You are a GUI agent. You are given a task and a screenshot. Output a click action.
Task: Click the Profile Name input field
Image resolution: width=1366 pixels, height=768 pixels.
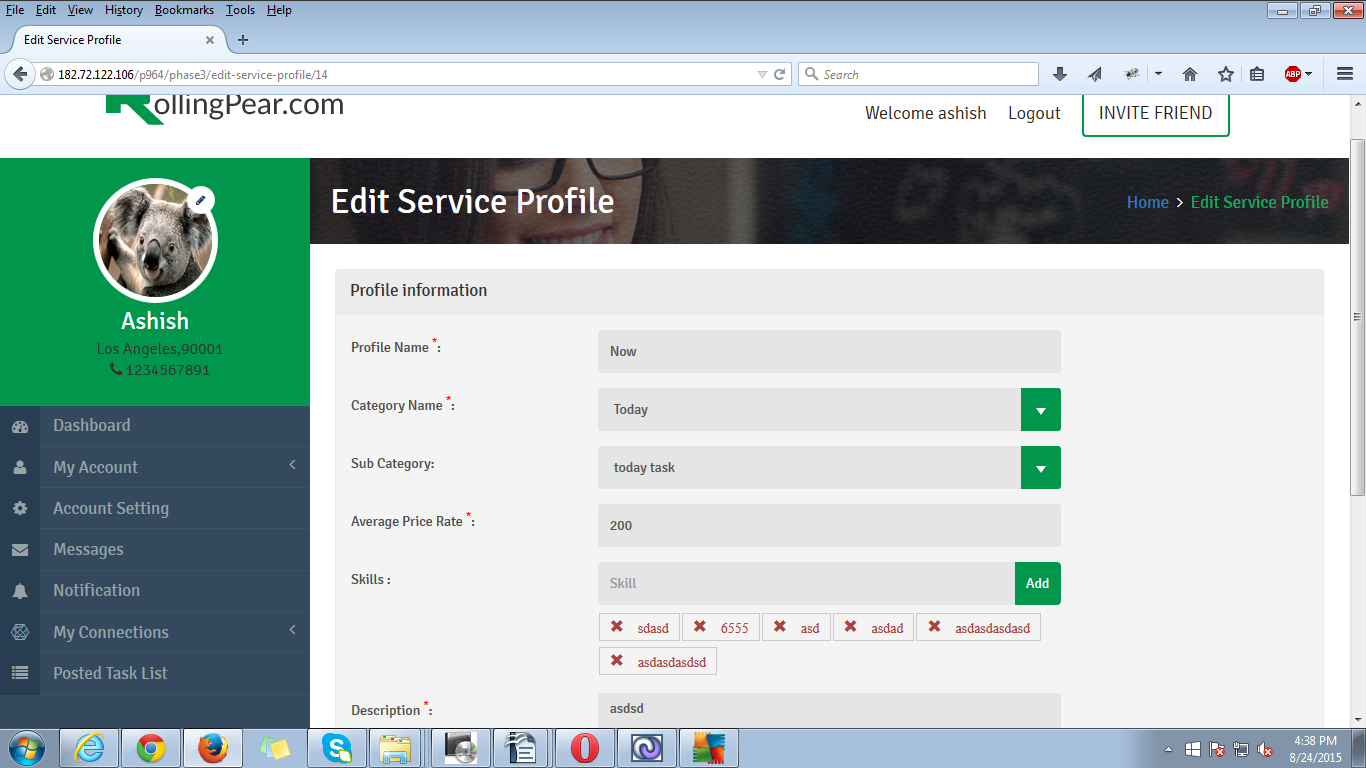point(829,352)
